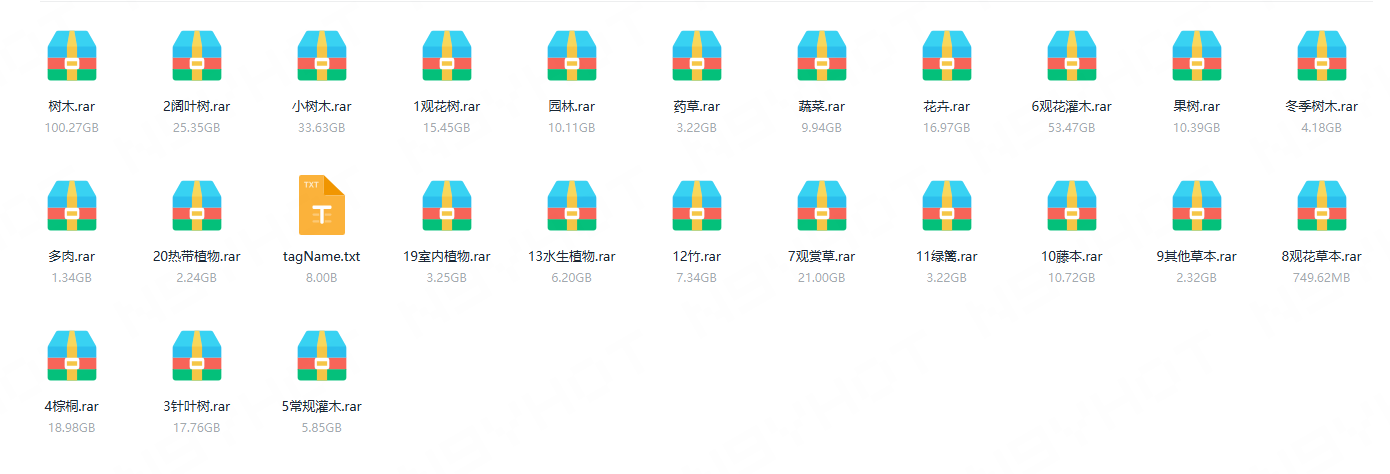The width and height of the screenshot is (1390, 474).
Task: Click the 53.47GB size label
Action: click(x=1072, y=128)
